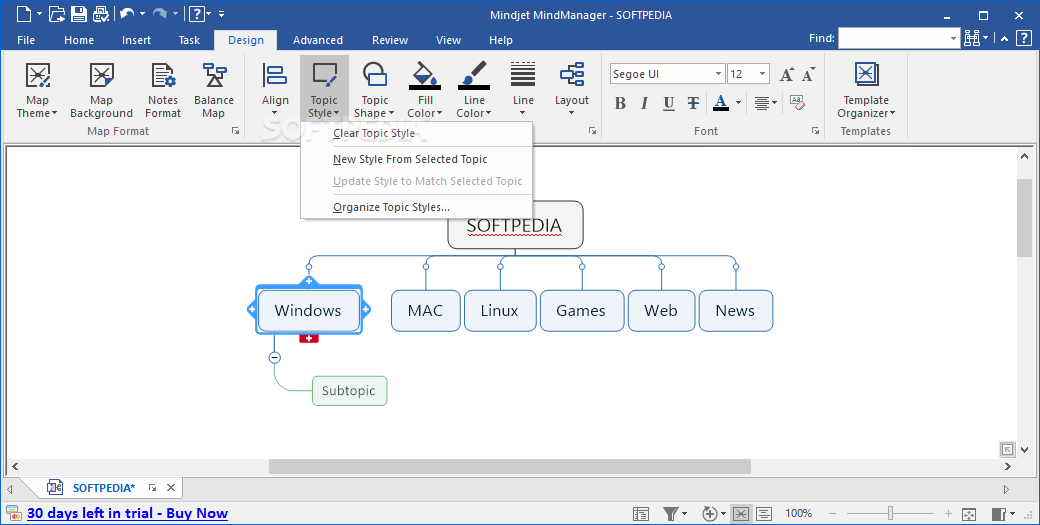This screenshot has height=525, width=1040.
Task: Choose New Style From Selected Topic
Action: 417,159
